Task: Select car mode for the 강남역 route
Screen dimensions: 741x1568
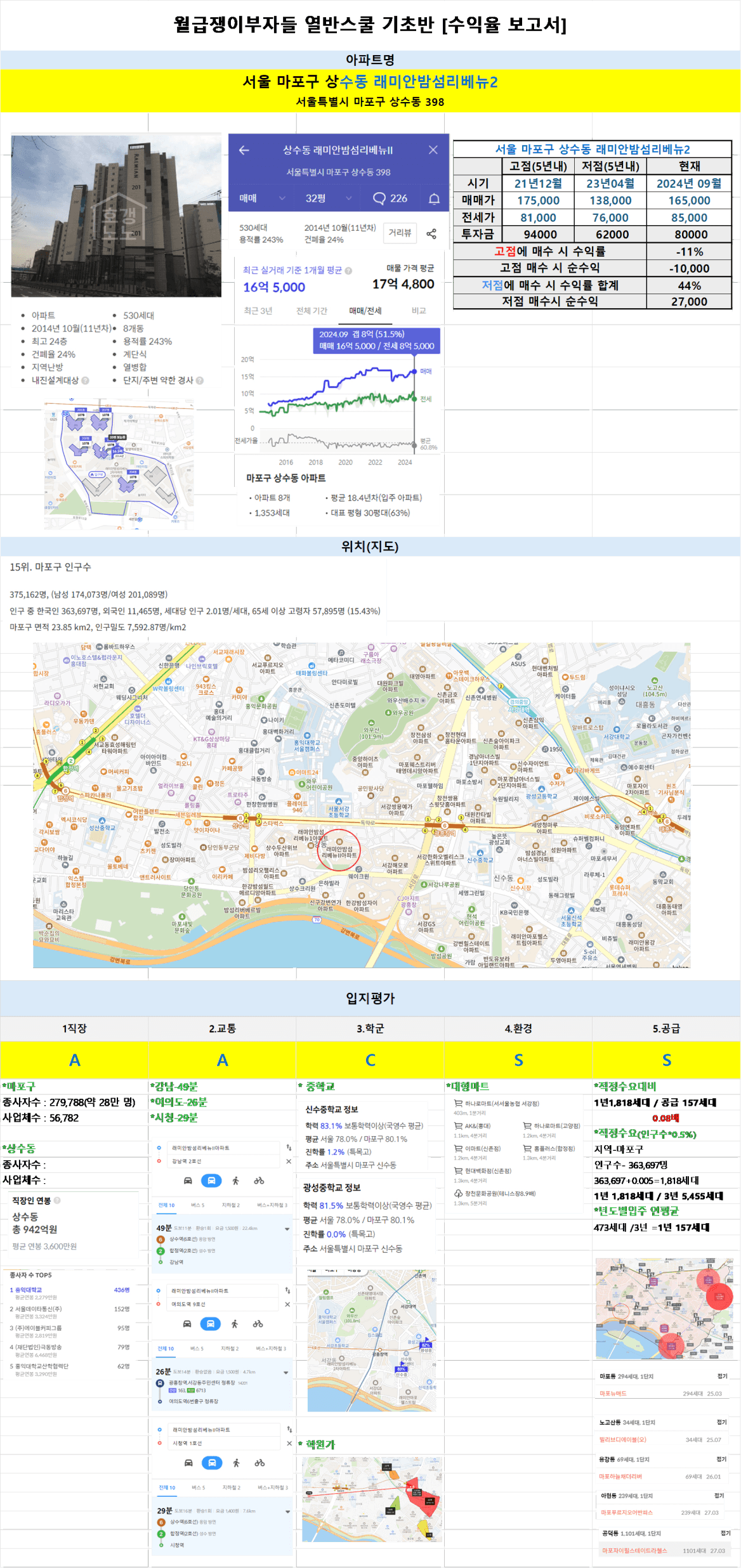Action: [x=188, y=1181]
